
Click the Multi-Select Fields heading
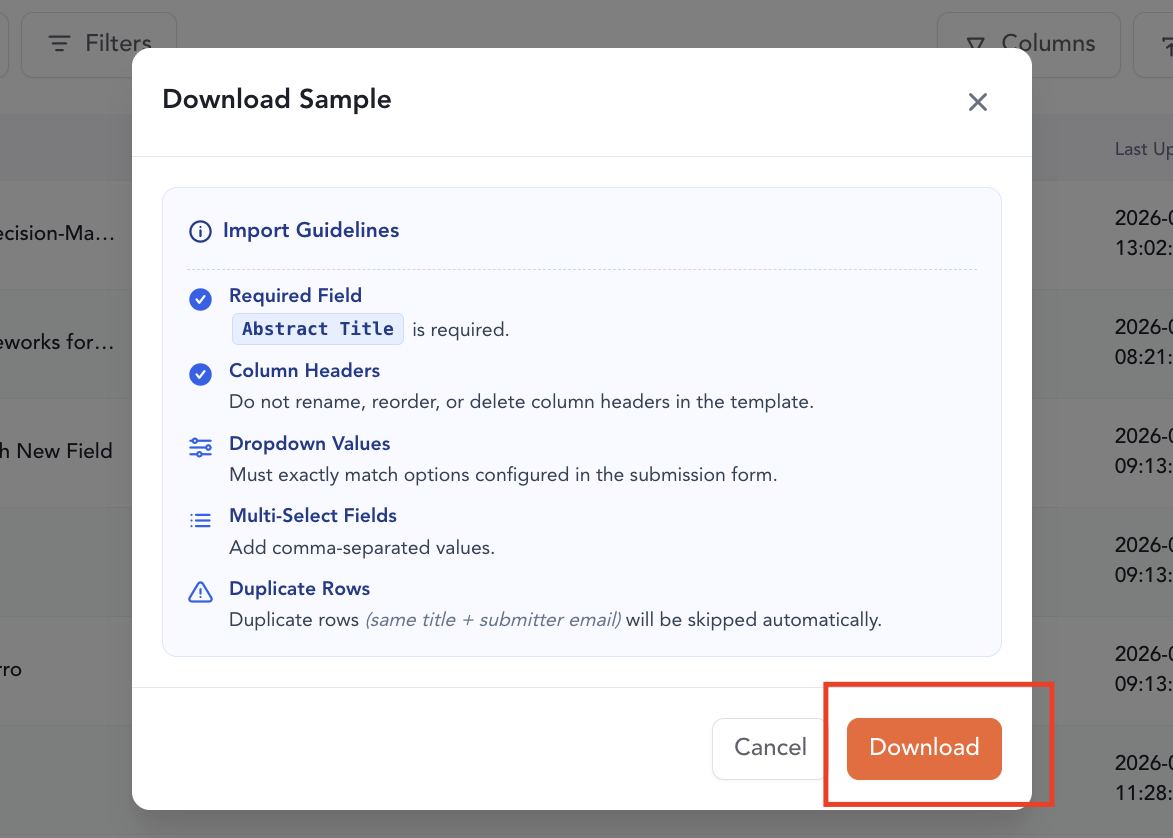(313, 516)
